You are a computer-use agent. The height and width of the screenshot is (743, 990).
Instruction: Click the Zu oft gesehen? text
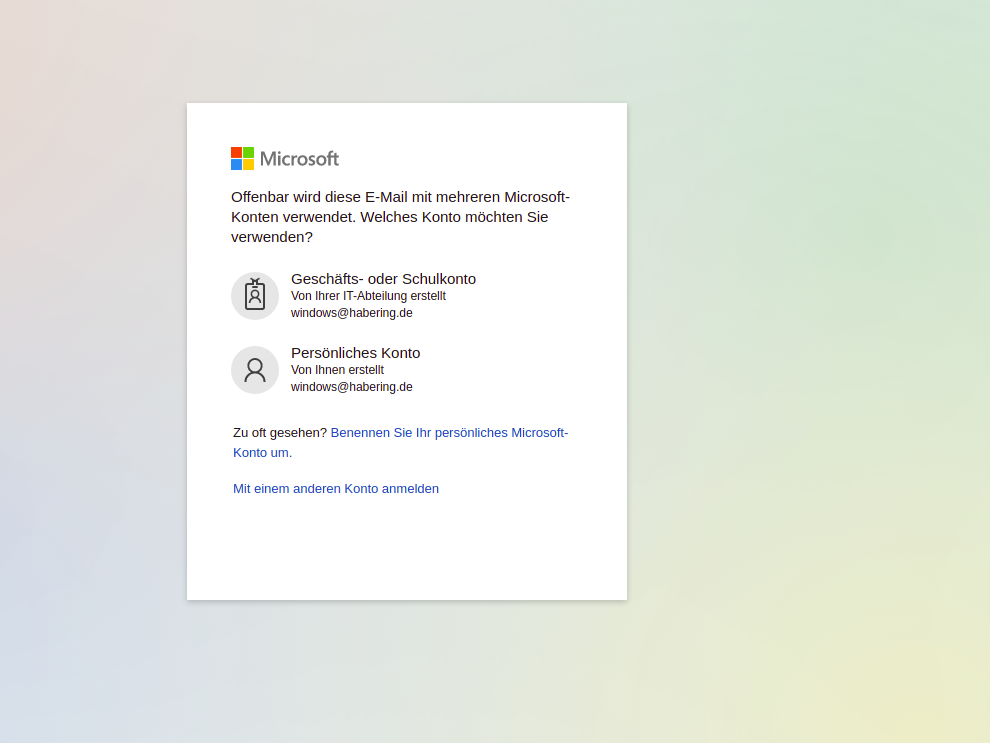click(280, 433)
